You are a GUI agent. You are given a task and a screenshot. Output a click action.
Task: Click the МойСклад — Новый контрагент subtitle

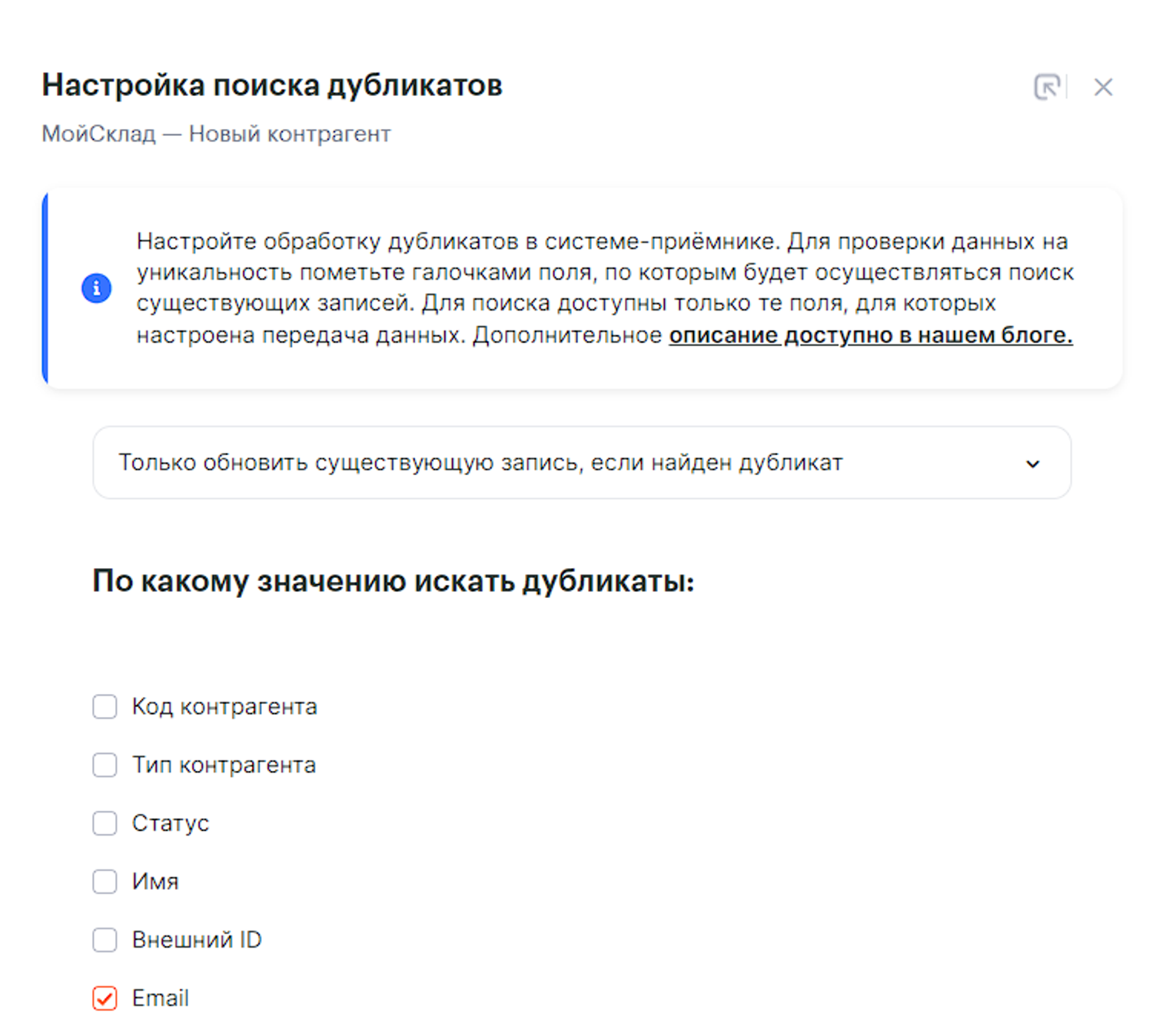216,134
